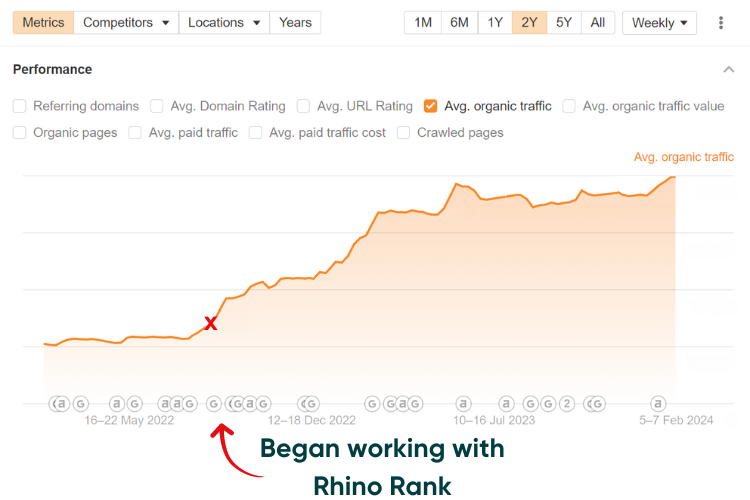Click the '2' marker on the timeline
This screenshot has width=750, height=500.
click(567, 404)
